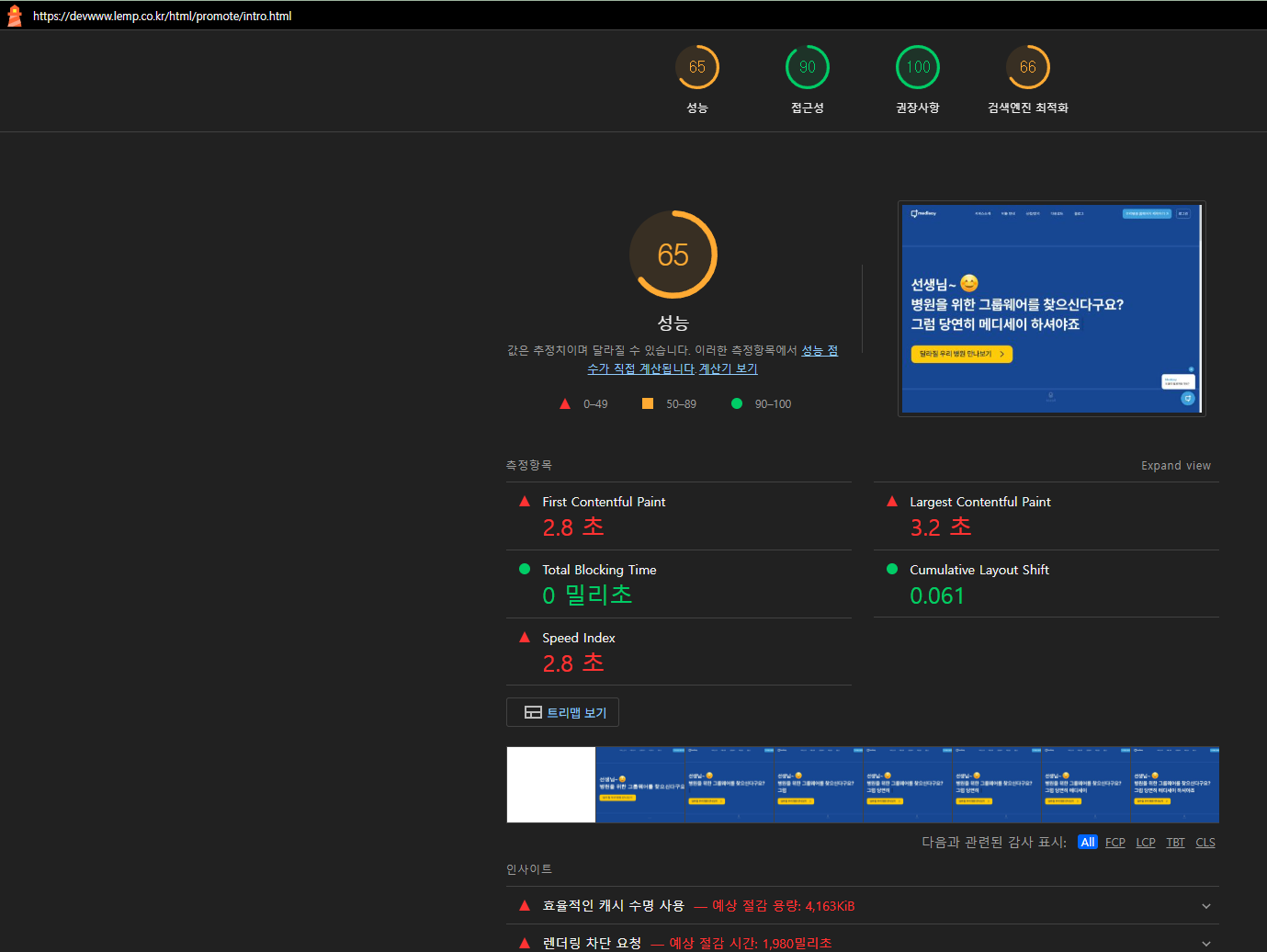Jump to 검색엔진 최적화 gauge 66
1267x952 pixels.
point(1028,80)
